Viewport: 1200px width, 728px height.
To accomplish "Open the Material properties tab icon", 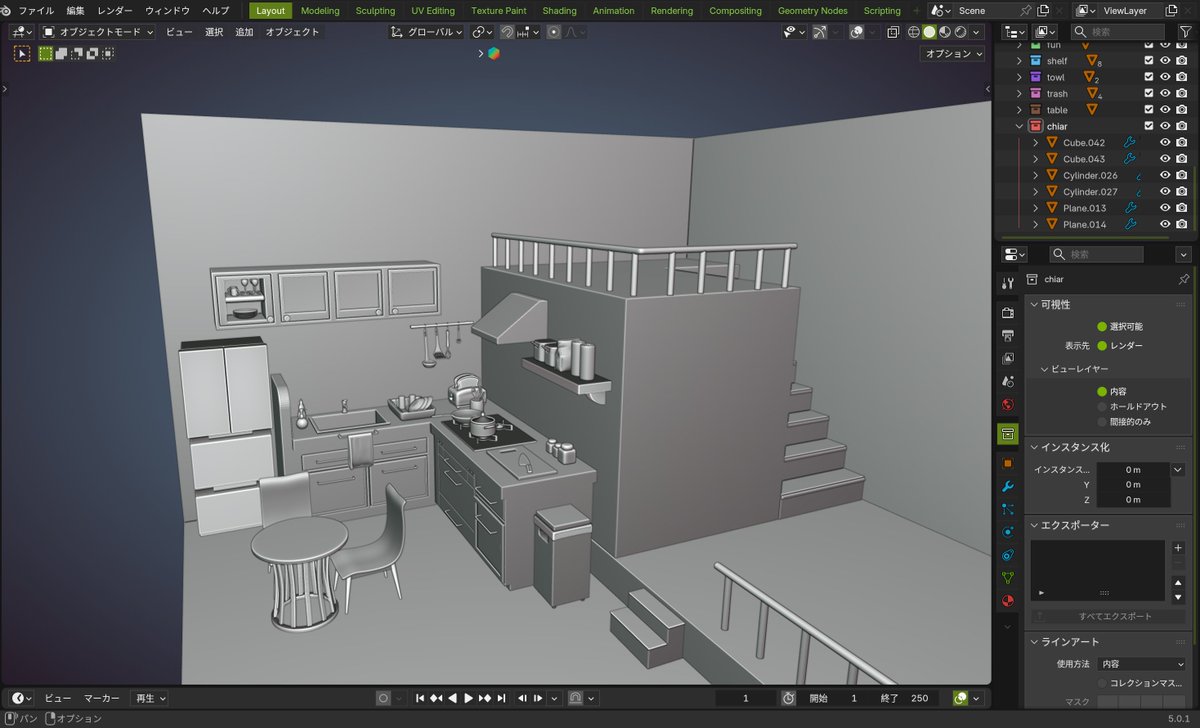I will coord(1008,601).
